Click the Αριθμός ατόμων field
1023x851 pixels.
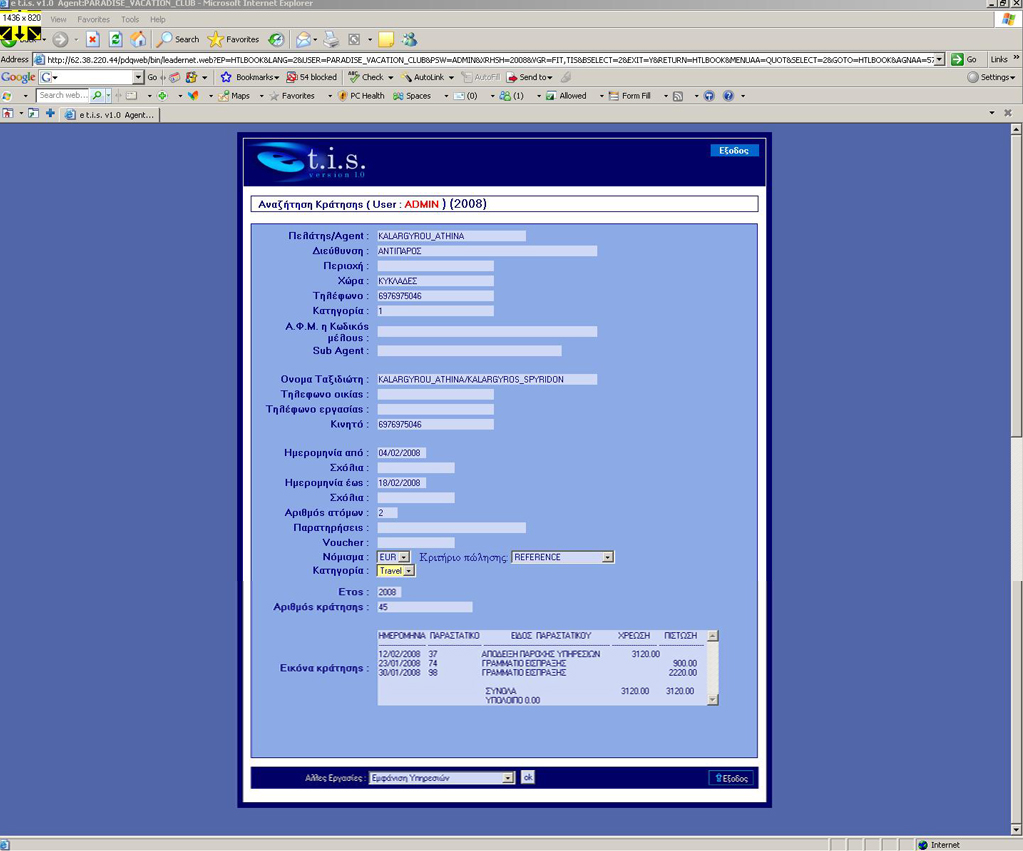click(388, 513)
